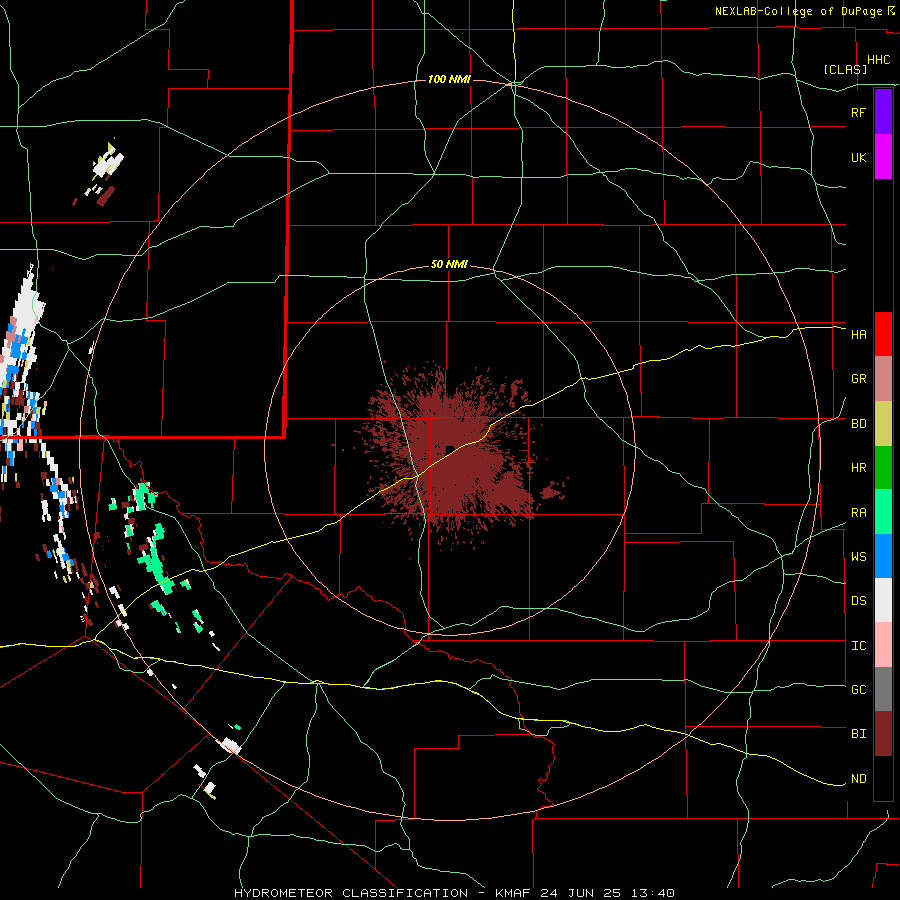900x900 pixels.
Task: Click the DS legend label
Action: tap(858, 601)
